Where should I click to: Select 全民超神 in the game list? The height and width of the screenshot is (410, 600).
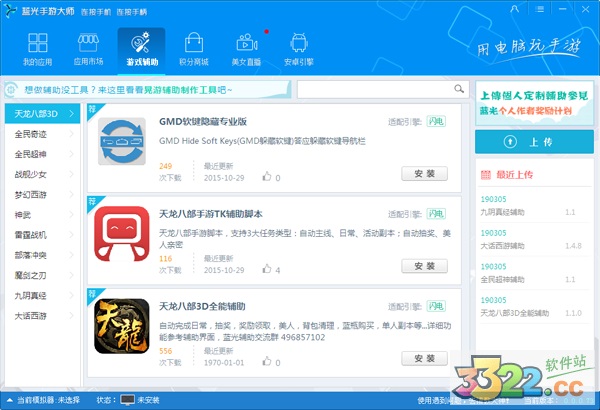click(x=42, y=154)
